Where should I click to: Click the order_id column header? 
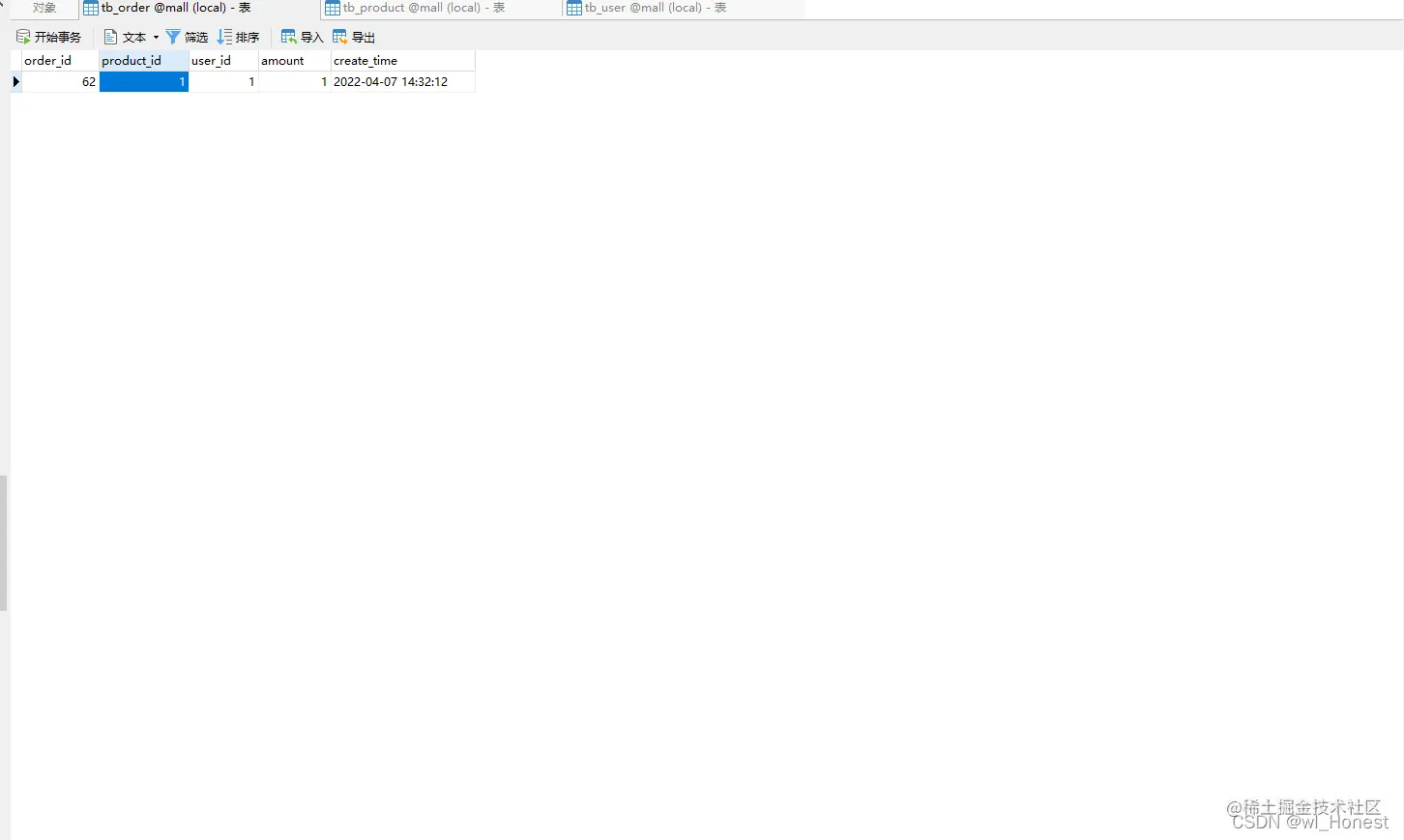pyautogui.click(x=60, y=60)
